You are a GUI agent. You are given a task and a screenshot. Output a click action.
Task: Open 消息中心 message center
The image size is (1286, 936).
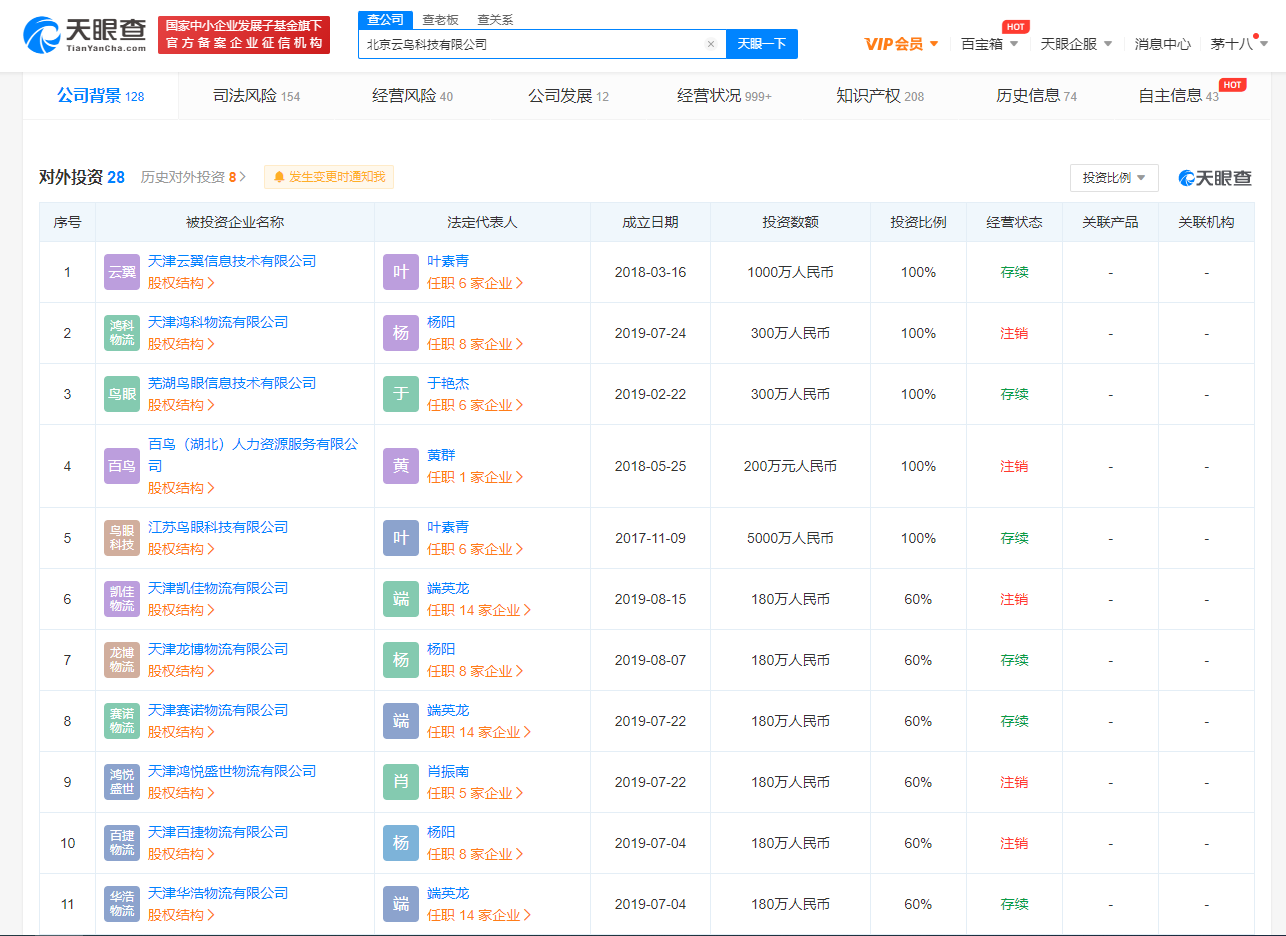(1162, 44)
